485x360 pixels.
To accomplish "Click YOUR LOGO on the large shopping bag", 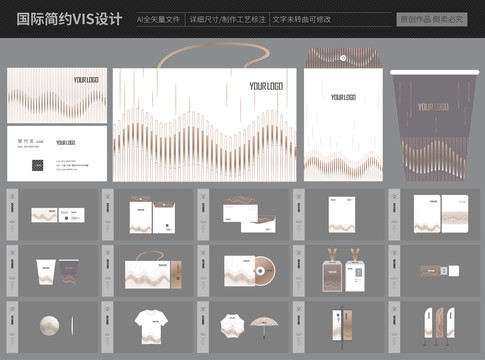I will pos(266,86).
